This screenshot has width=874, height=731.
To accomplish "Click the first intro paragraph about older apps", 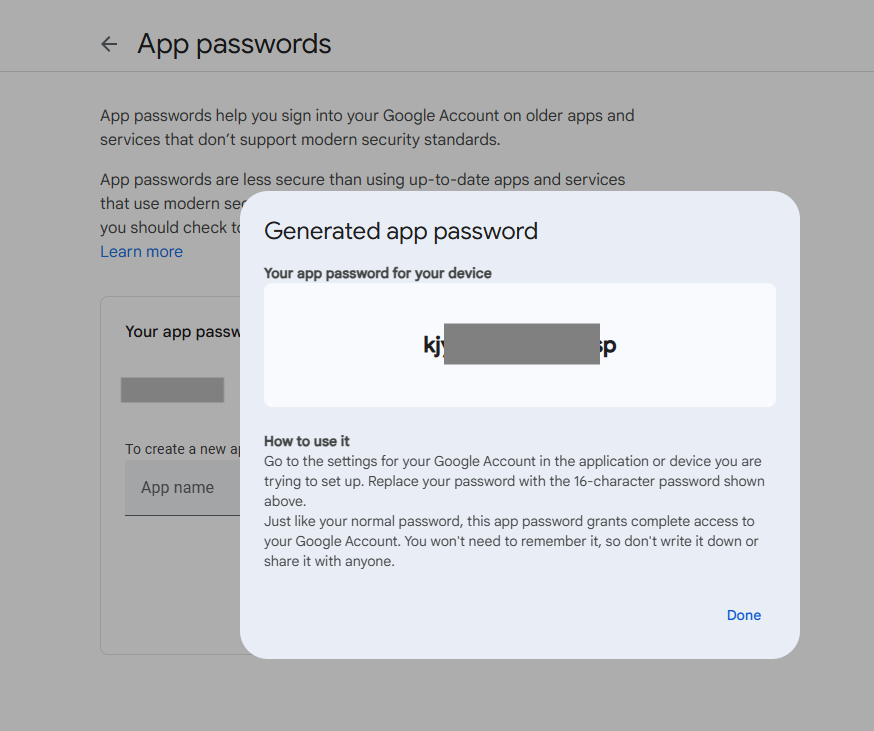I will point(367,127).
